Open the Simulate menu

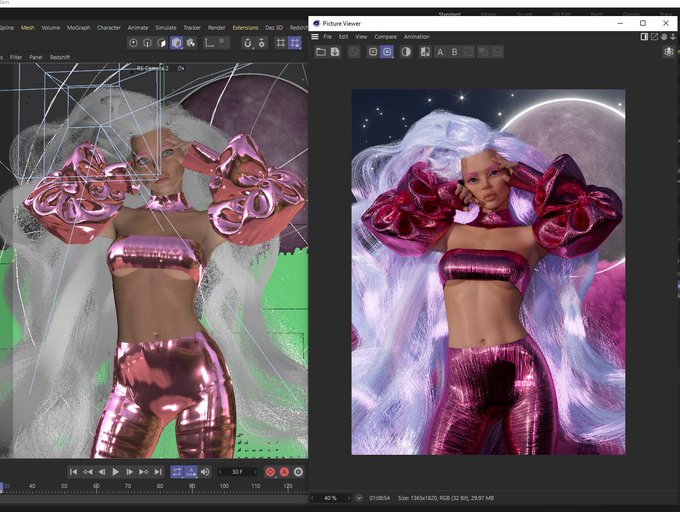coord(166,27)
